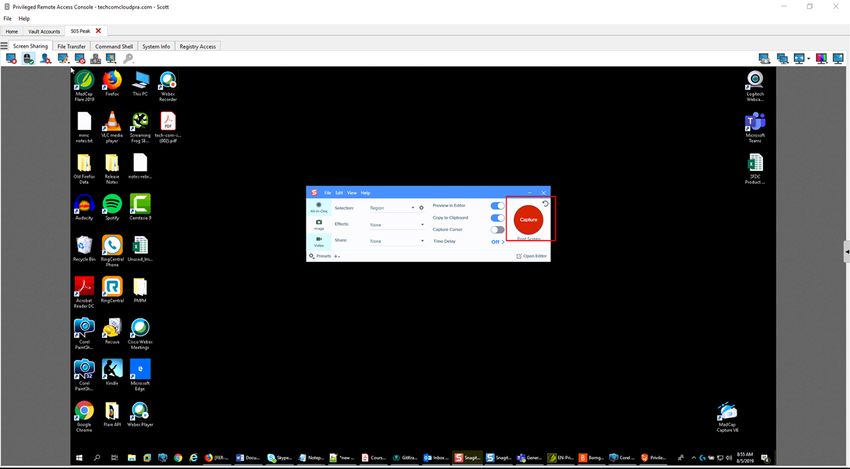Enable the Capture Cursor switch
Viewport: 850px width, 469px height.
tap(497, 229)
